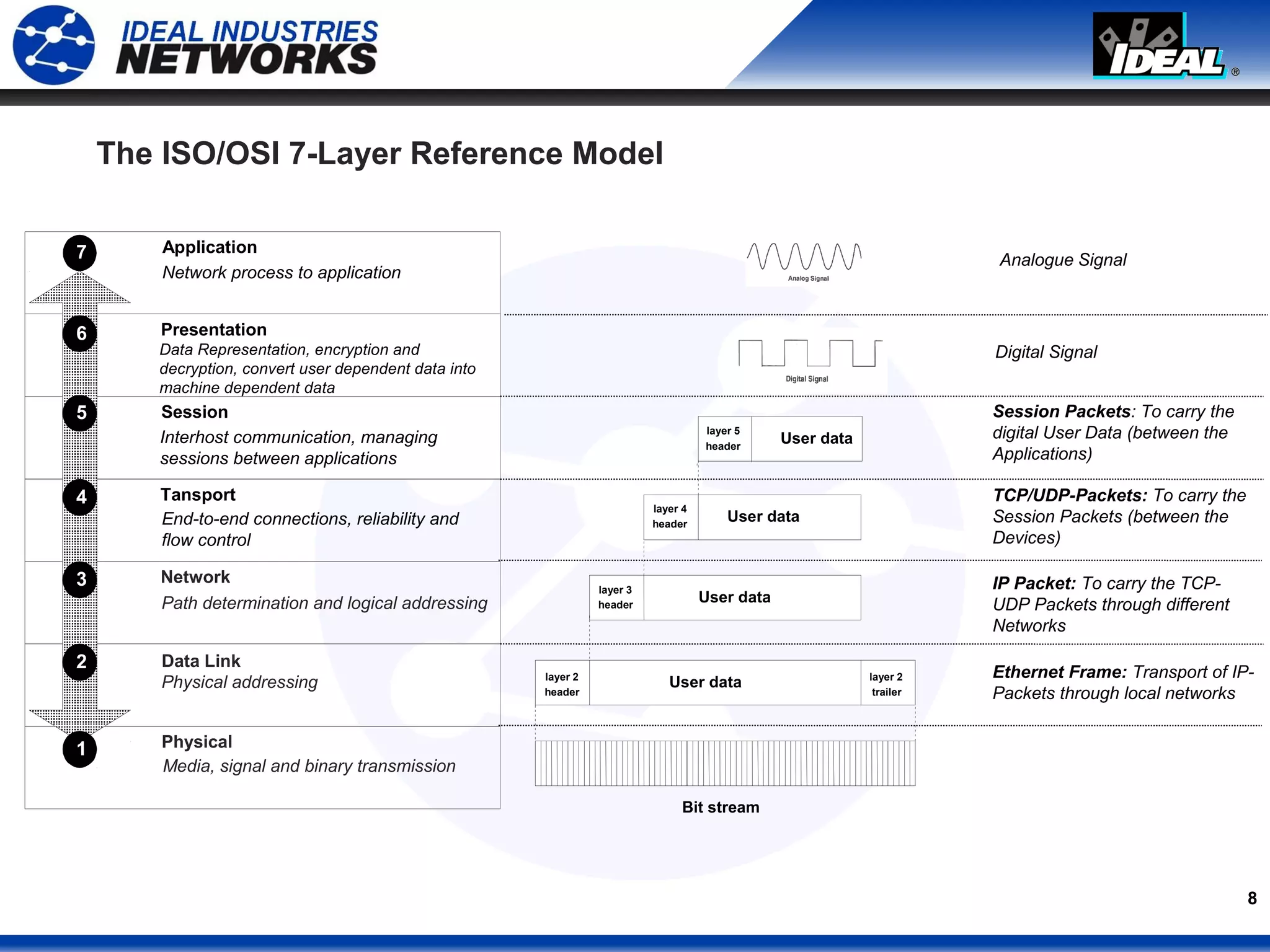Click the Ideal Industries Networks globe logo
This screenshot has width=1270, height=952.
click(x=54, y=45)
